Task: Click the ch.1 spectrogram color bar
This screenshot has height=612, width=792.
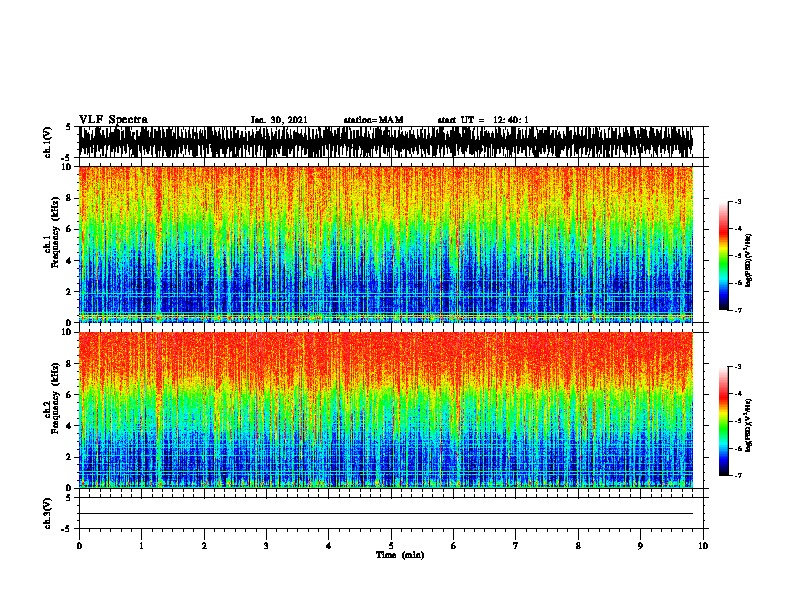Action: pyautogui.click(x=723, y=256)
